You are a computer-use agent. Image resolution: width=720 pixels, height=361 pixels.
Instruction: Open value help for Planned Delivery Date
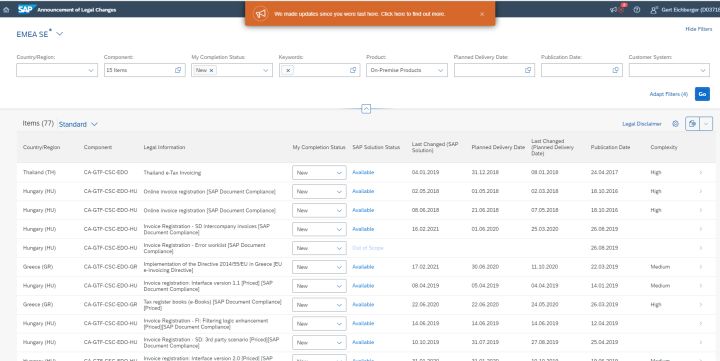pos(528,70)
